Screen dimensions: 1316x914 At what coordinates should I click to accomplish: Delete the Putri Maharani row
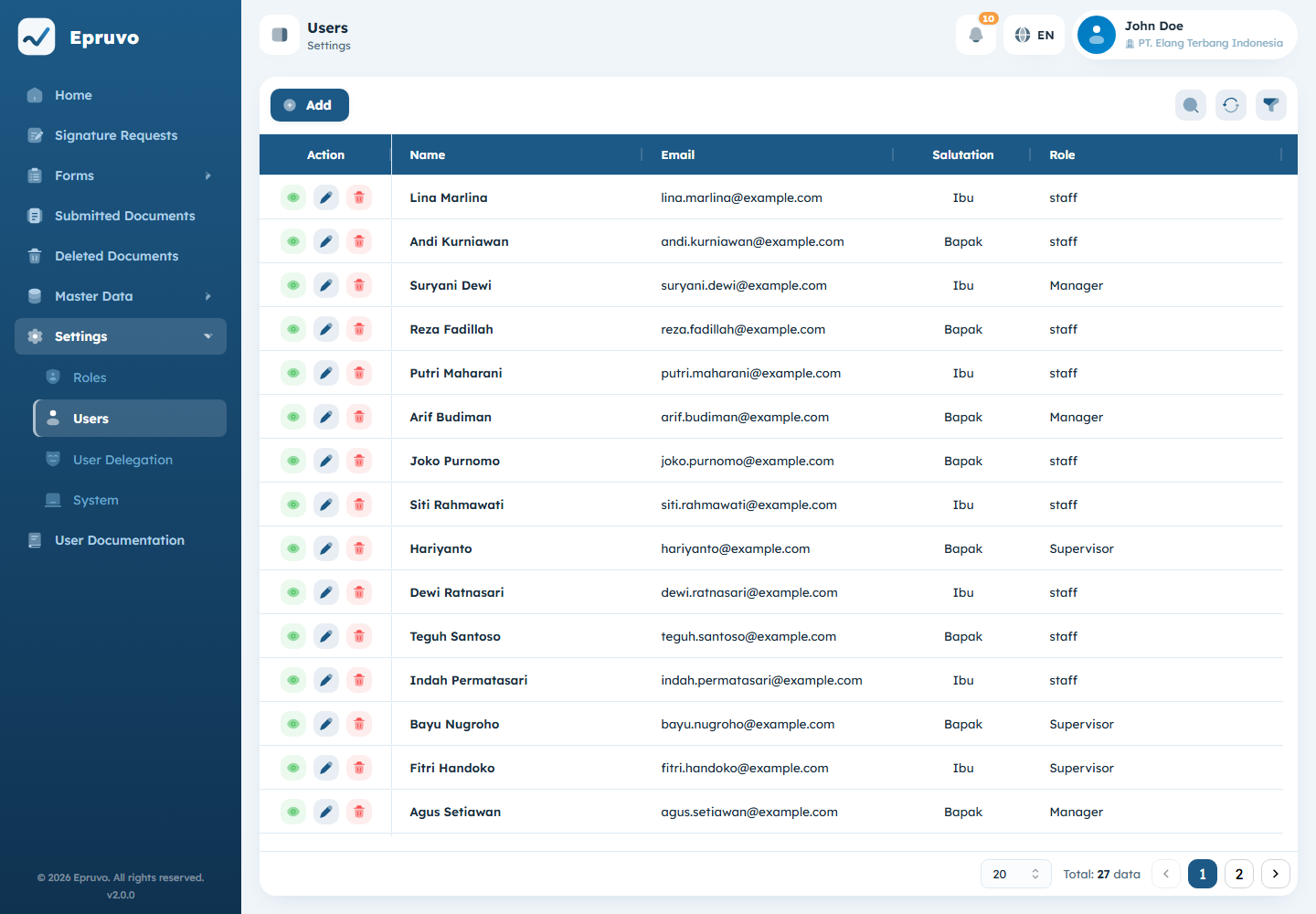[x=359, y=373]
